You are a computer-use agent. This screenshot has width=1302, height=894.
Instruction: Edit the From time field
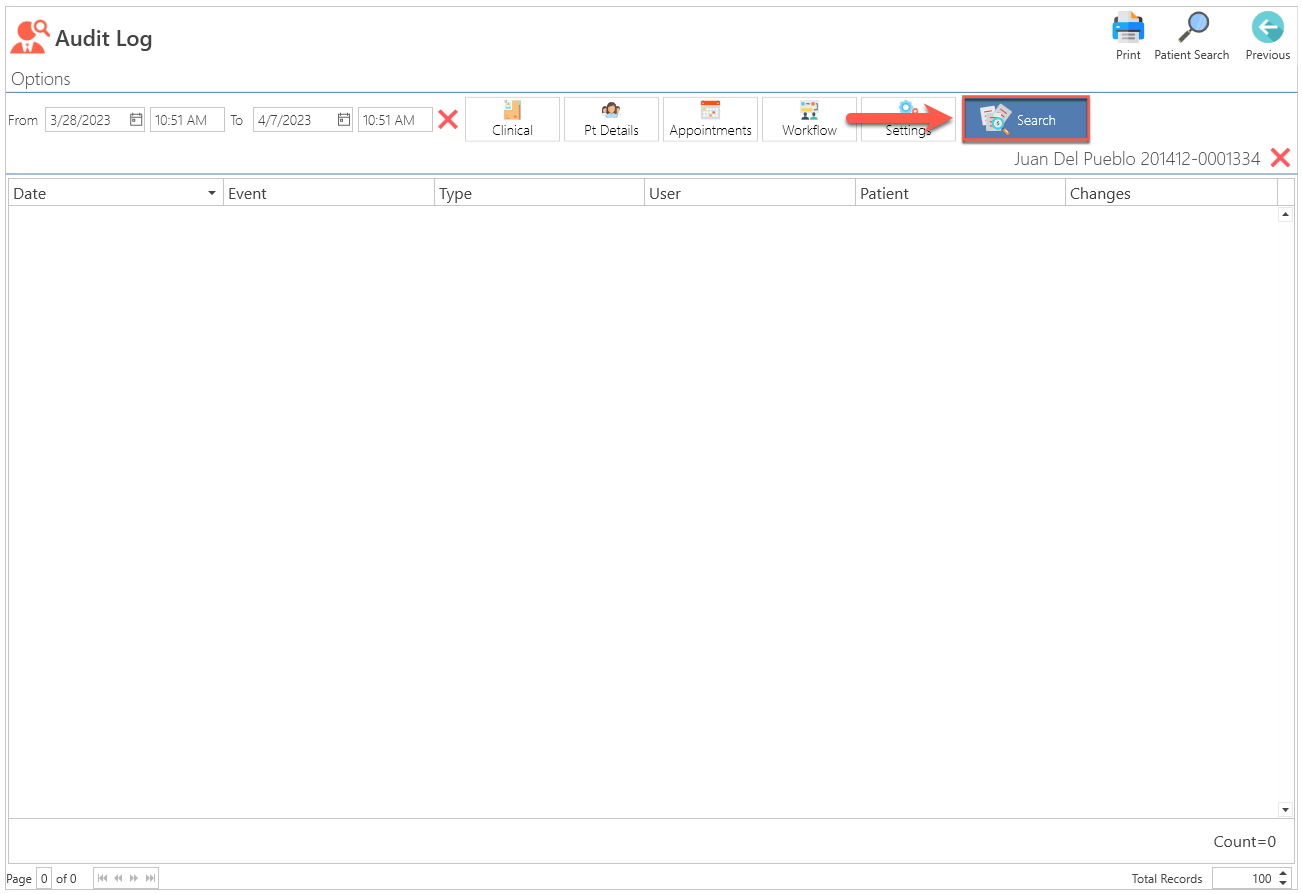[187, 120]
